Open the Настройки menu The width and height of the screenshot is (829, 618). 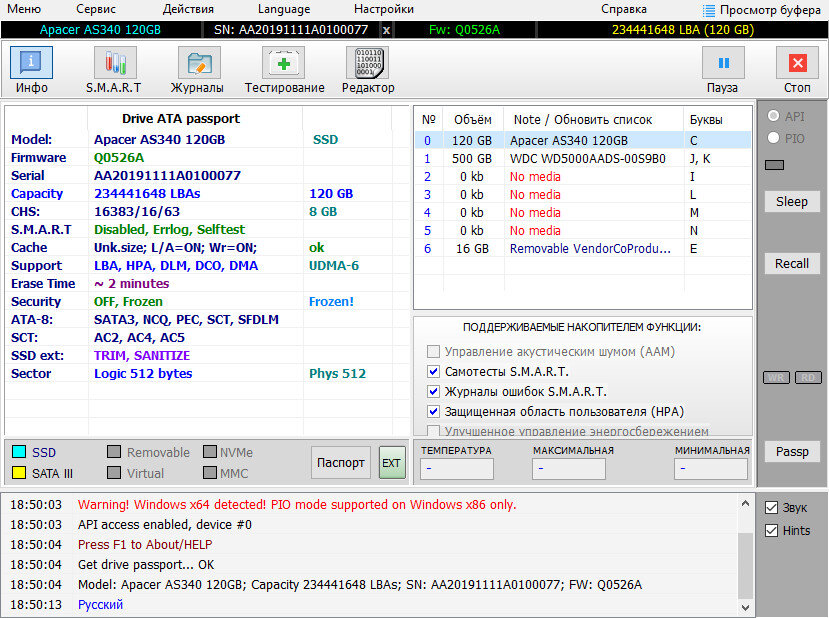coord(384,10)
